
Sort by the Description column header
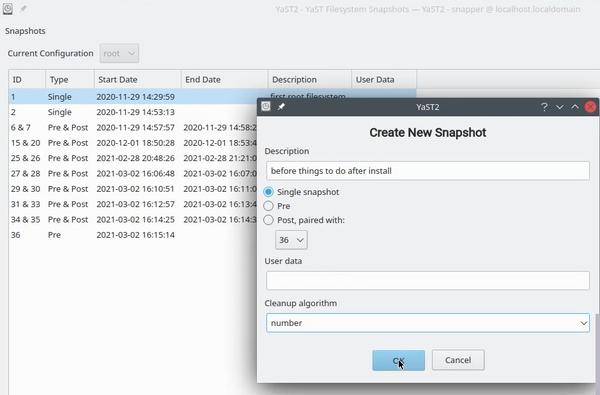[310, 80]
